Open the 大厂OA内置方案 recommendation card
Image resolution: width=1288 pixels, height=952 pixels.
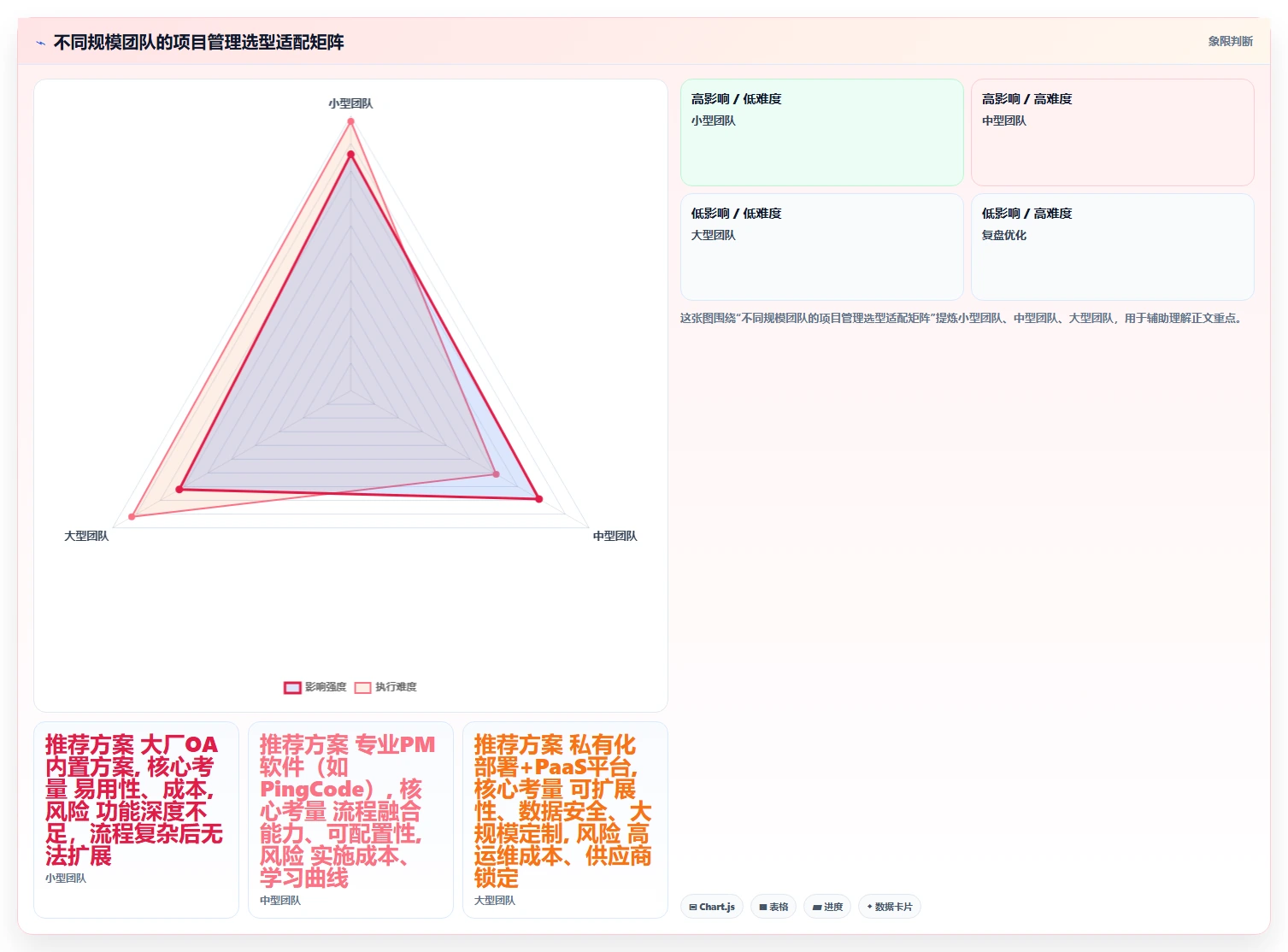pos(136,820)
